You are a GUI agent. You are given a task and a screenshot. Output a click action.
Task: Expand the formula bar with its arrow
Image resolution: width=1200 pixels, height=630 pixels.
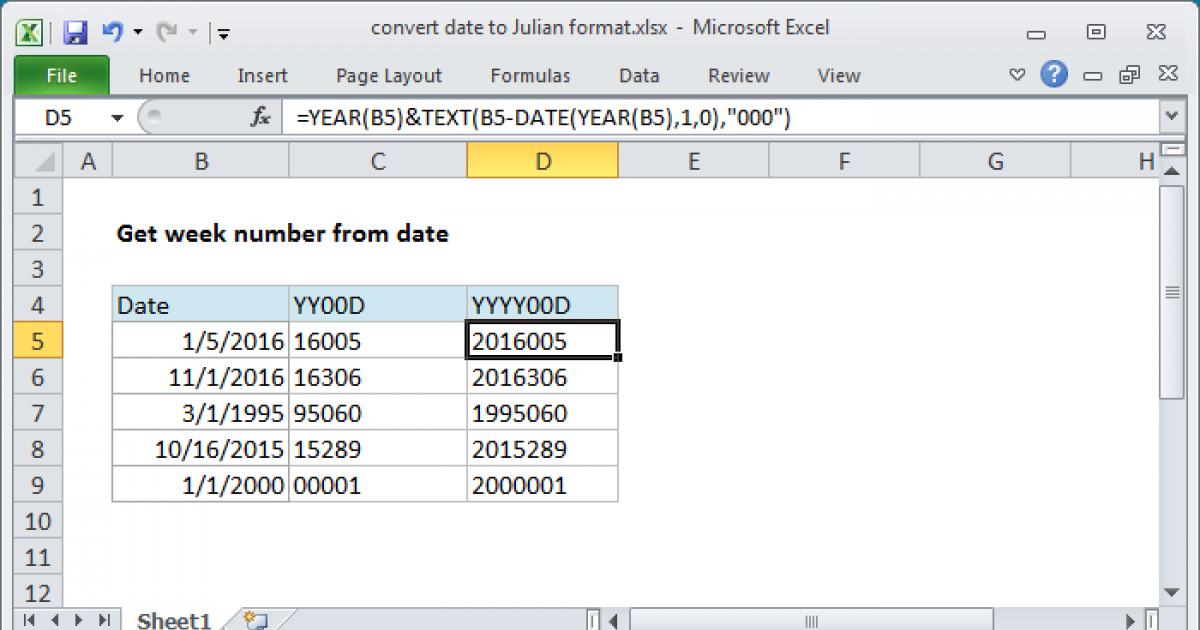(1171, 117)
